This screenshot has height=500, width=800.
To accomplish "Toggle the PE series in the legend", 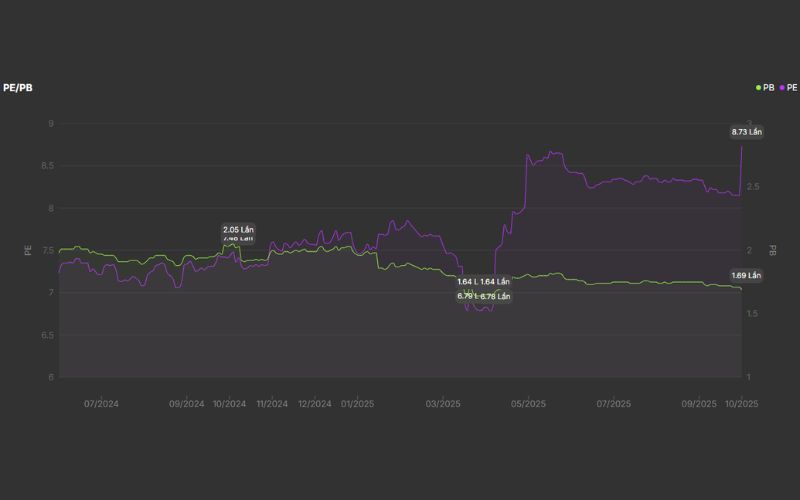I will pyautogui.click(x=791, y=88).
